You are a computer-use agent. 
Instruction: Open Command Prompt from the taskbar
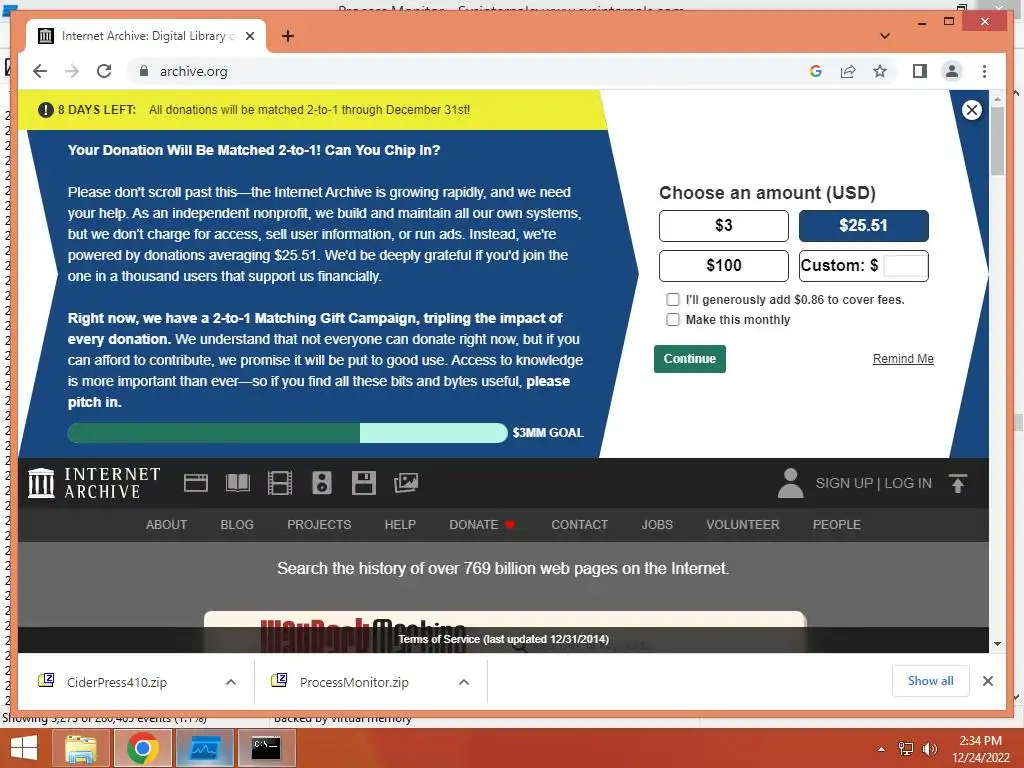[266, 748]
